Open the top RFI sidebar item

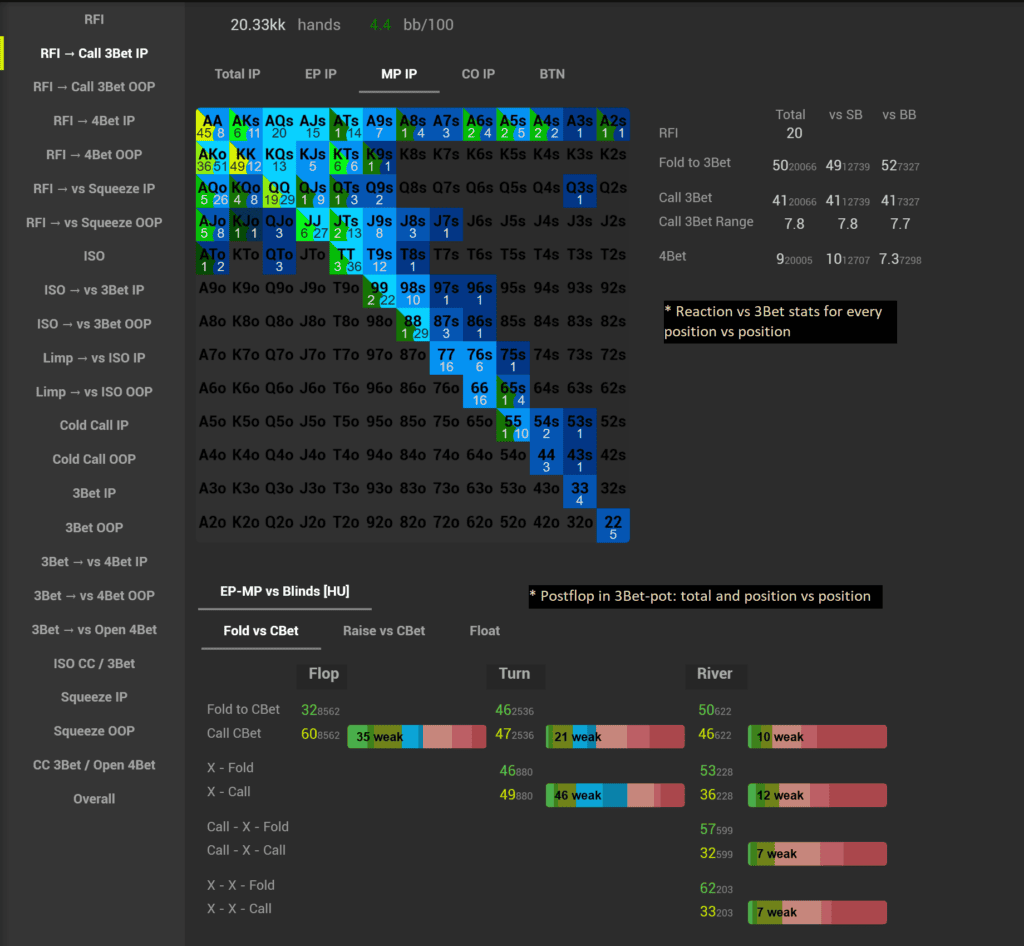click(94, 20)
